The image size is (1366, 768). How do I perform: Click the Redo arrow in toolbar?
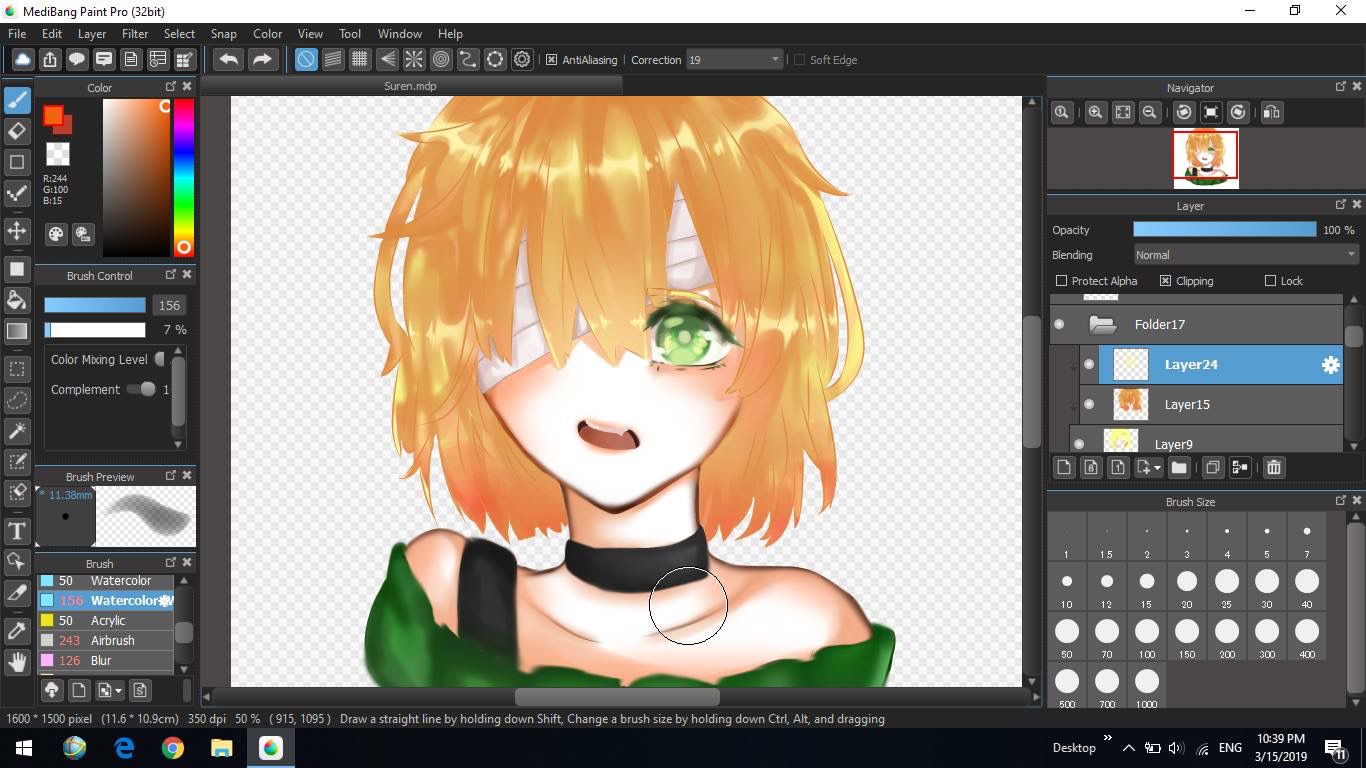pos(262,60)
